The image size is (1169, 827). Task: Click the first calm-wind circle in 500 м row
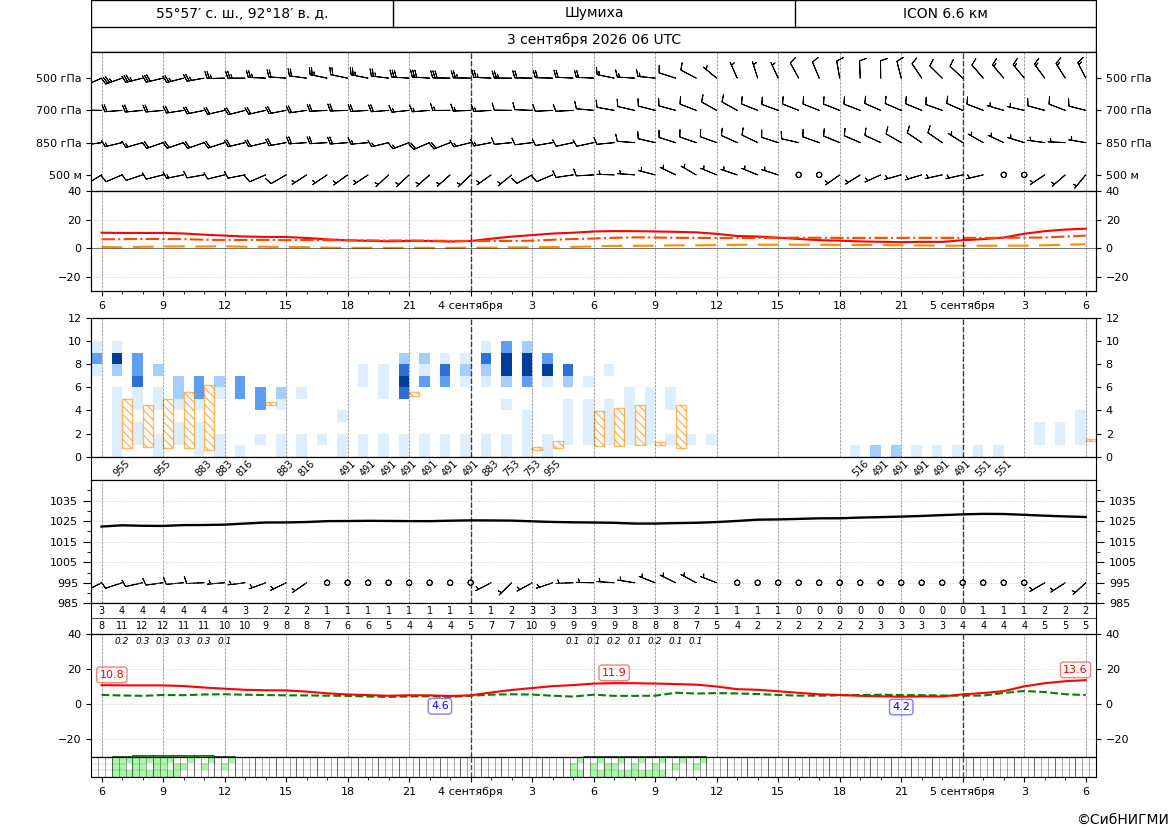pyautogui.click(x=798, y=174)
